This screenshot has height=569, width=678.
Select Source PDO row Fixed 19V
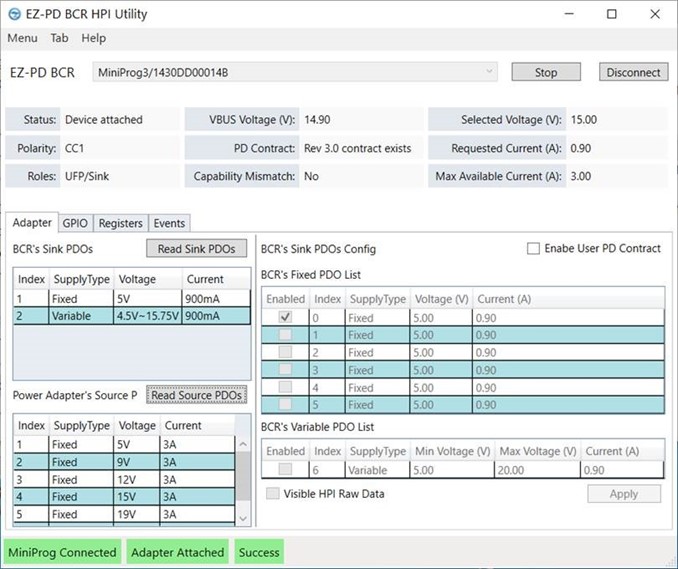coord(125,515)
